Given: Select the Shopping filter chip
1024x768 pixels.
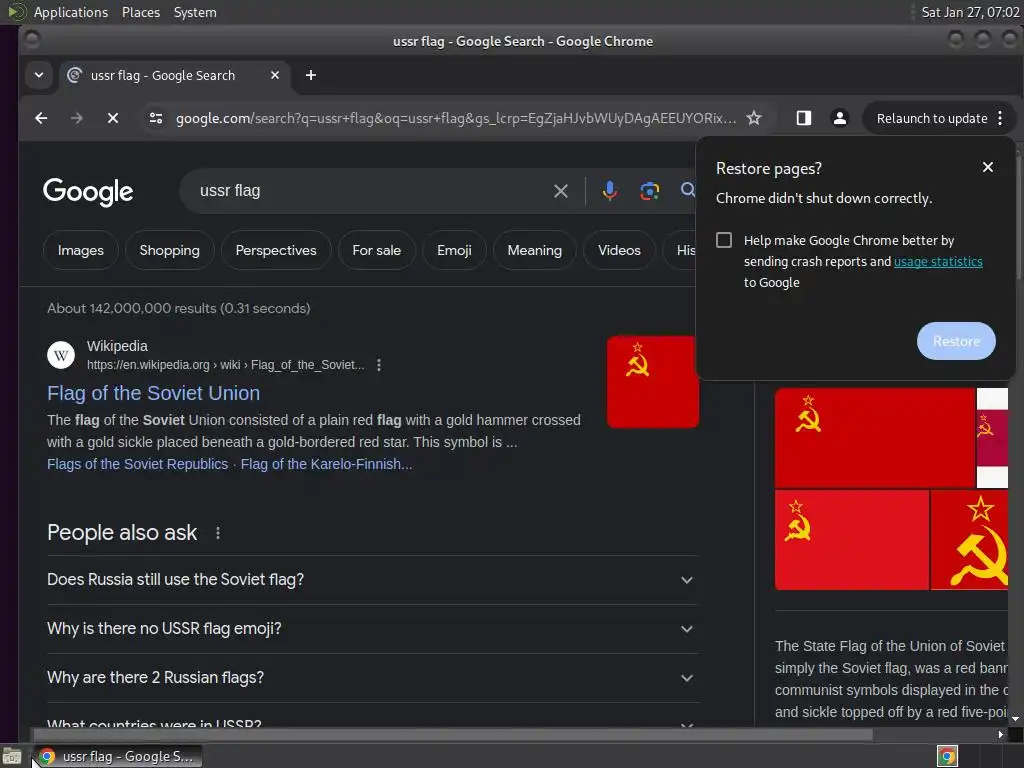Looking at the screenshot, I should pyautogui.click(x=169, y=250).
